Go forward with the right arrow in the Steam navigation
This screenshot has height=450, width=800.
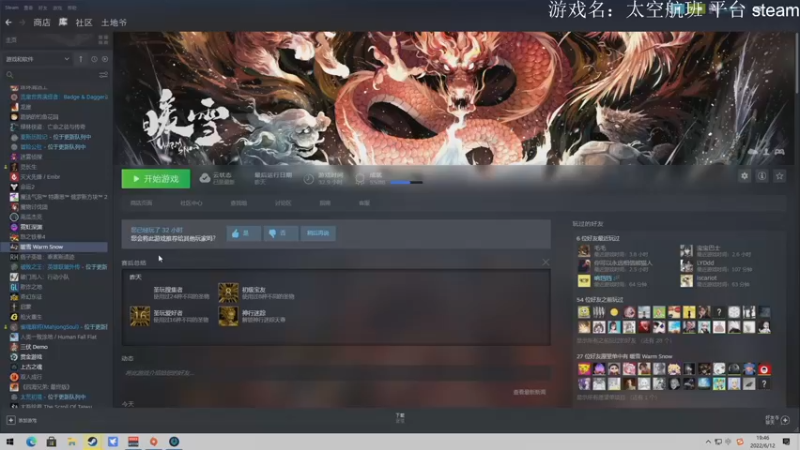point(22,22)
